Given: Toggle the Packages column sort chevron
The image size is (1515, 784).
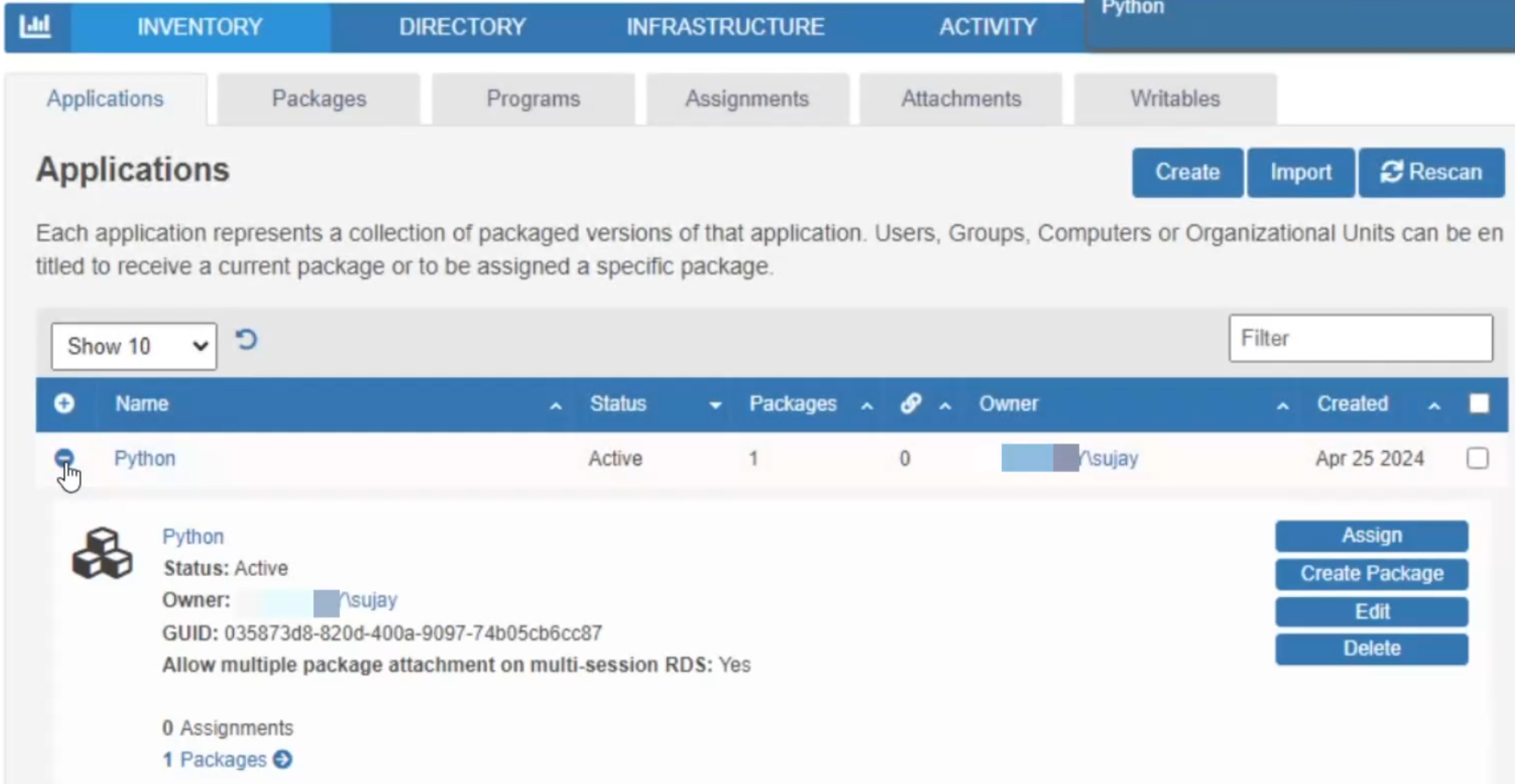Looking at the screenshot, I should point(865,406).
